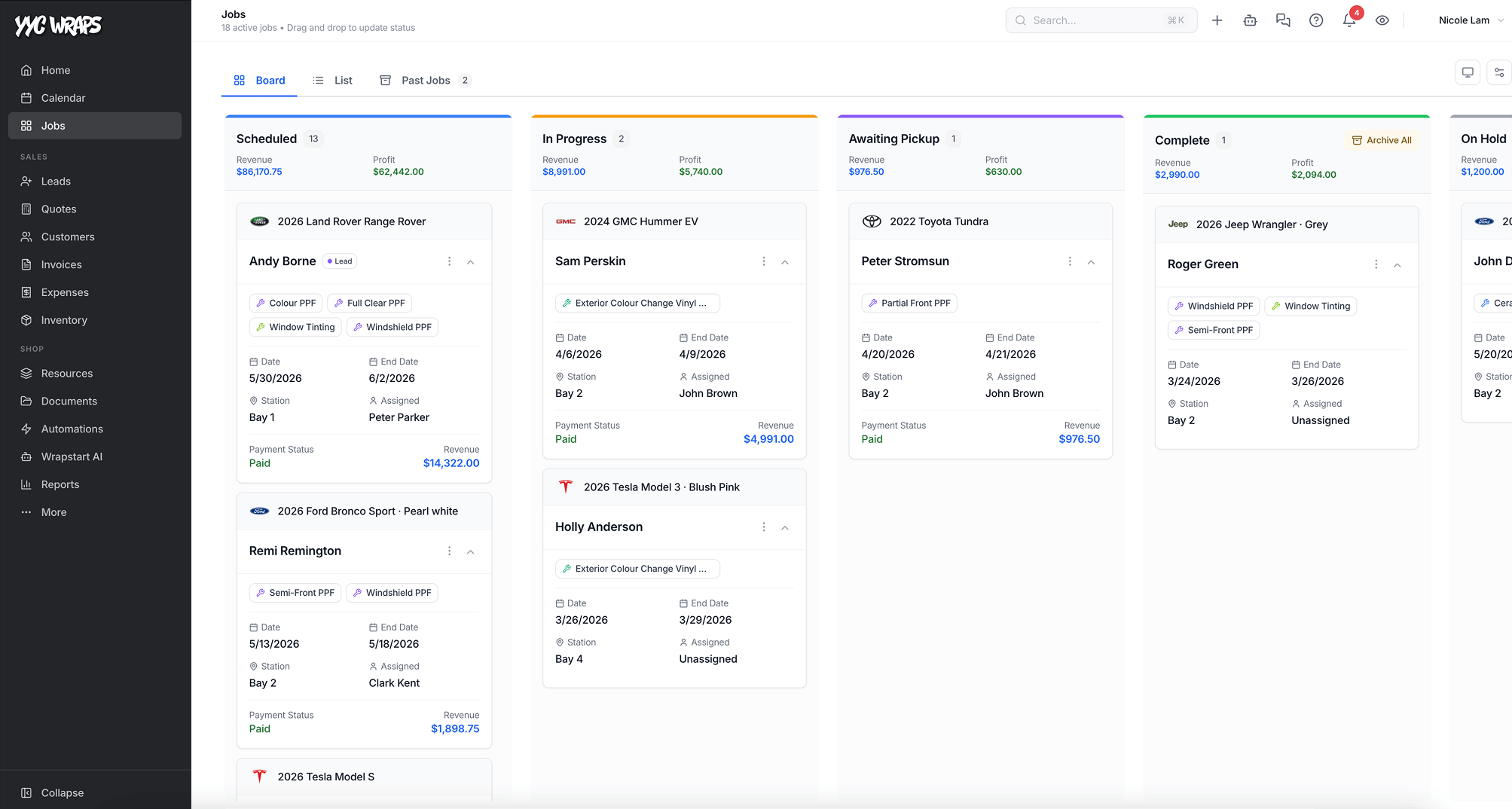
Task: Open options menu for Andy Borne job
Action: click(x=450, y=261)
